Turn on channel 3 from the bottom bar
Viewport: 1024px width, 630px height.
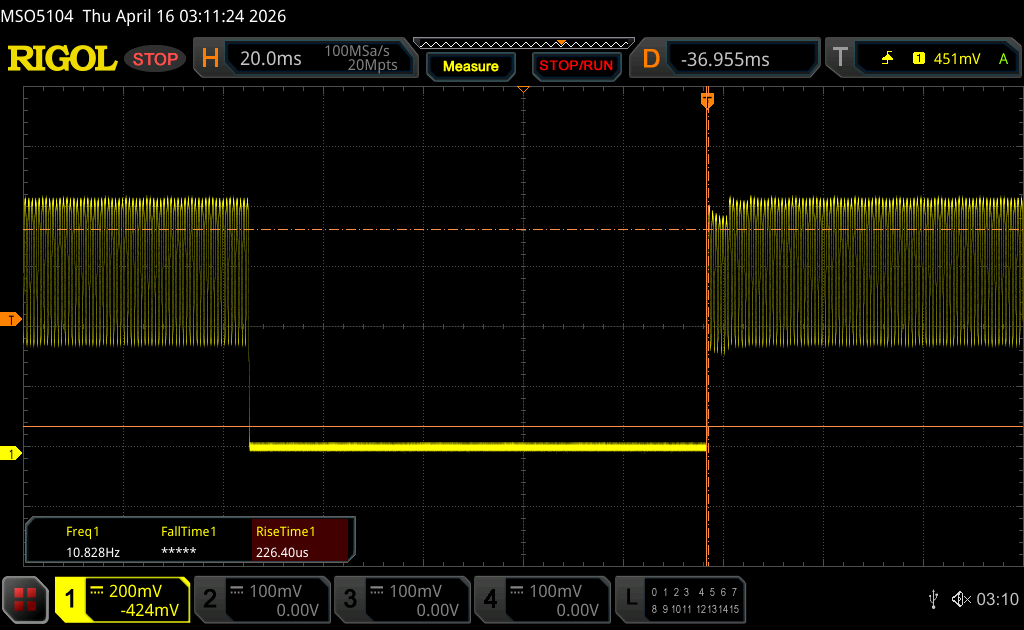(x=401, y=599)
